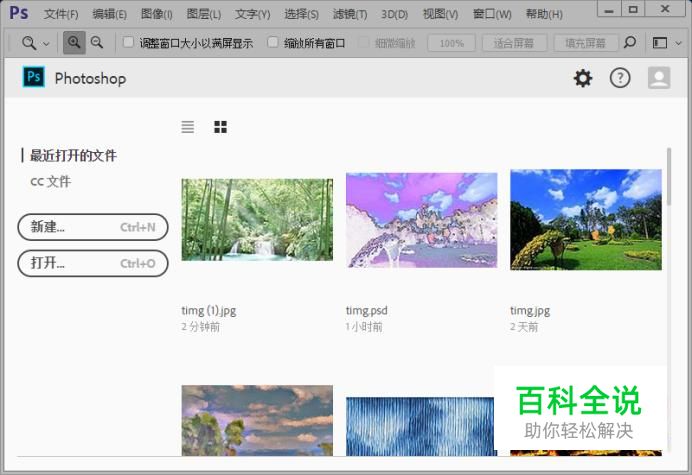The height and width of the screenshot is (475, 692).
Task: Open the 帮助(H) menu
Action: click(544, 14)
